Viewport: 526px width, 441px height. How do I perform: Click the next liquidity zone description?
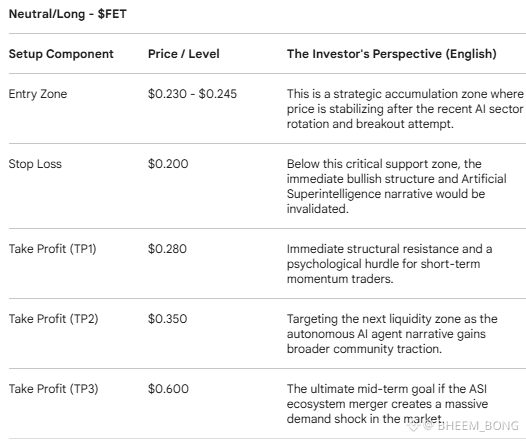coord(392,334)
